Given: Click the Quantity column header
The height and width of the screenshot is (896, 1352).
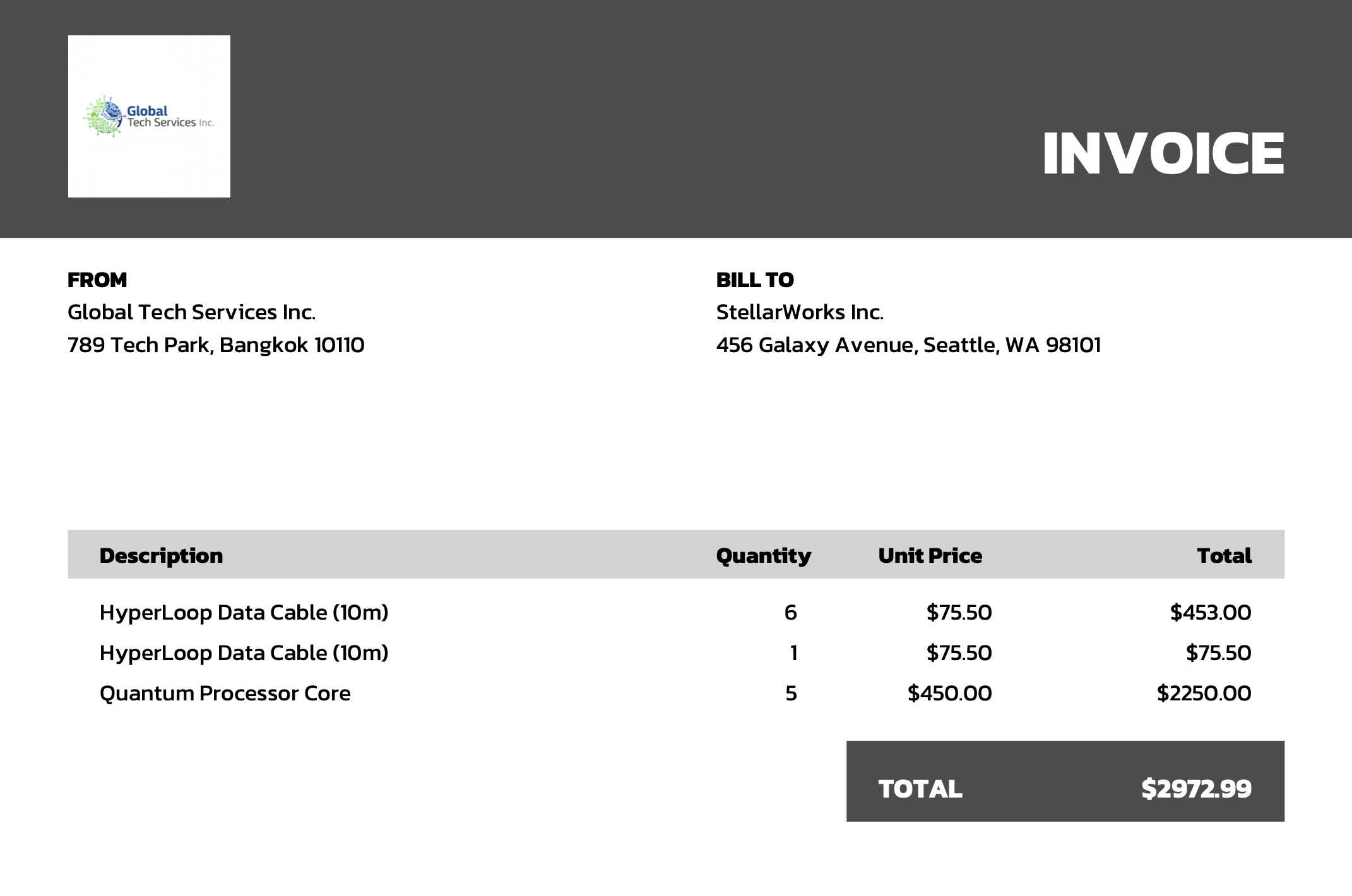Looking at the screenshot, I should coord(763,555).
